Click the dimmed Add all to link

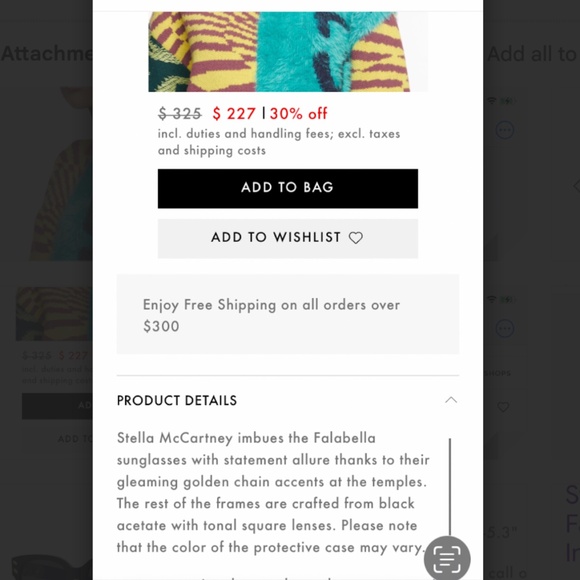pos(532,54)
